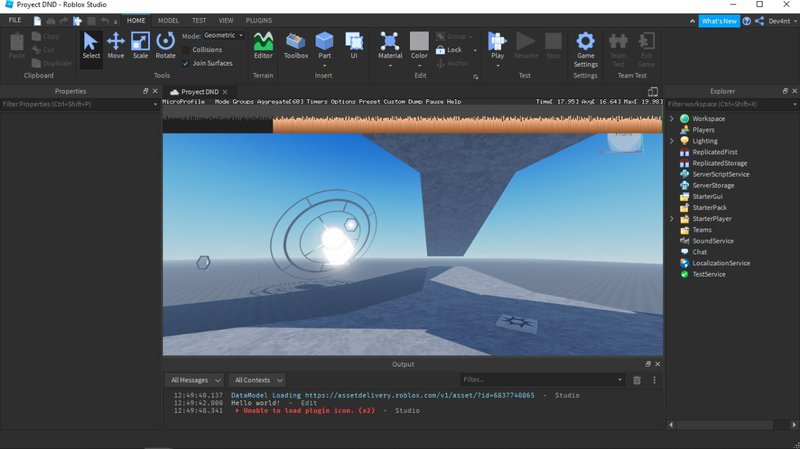
Task: Open the PLUGINS ribbon tab
Action: click(259, 20)
